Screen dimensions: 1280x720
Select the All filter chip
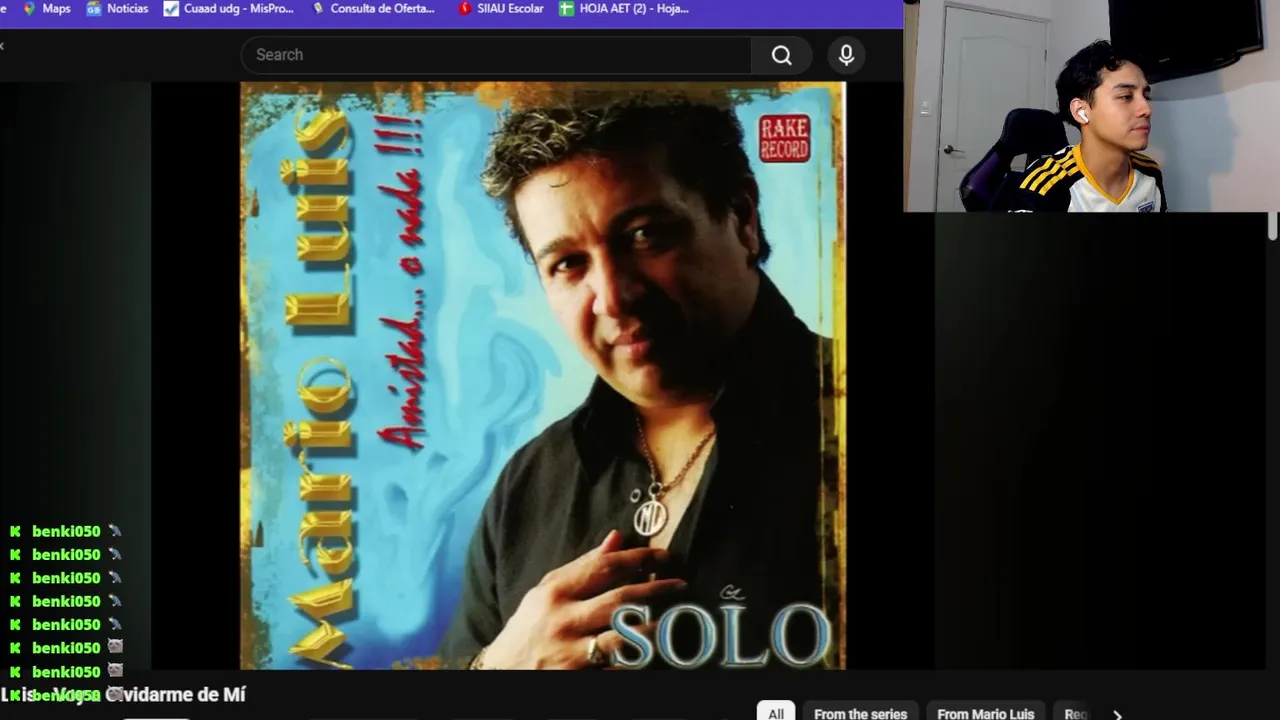776,713
